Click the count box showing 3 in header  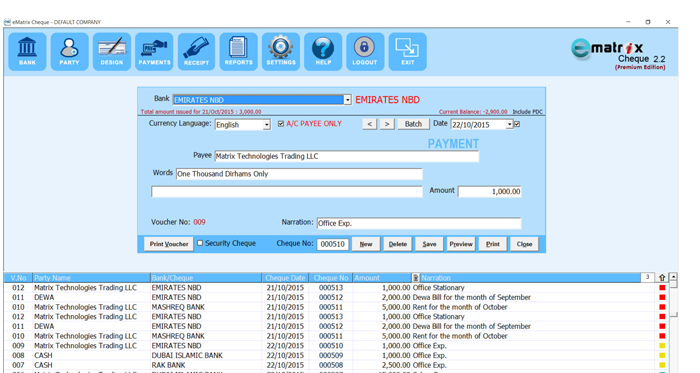point(647,278)
